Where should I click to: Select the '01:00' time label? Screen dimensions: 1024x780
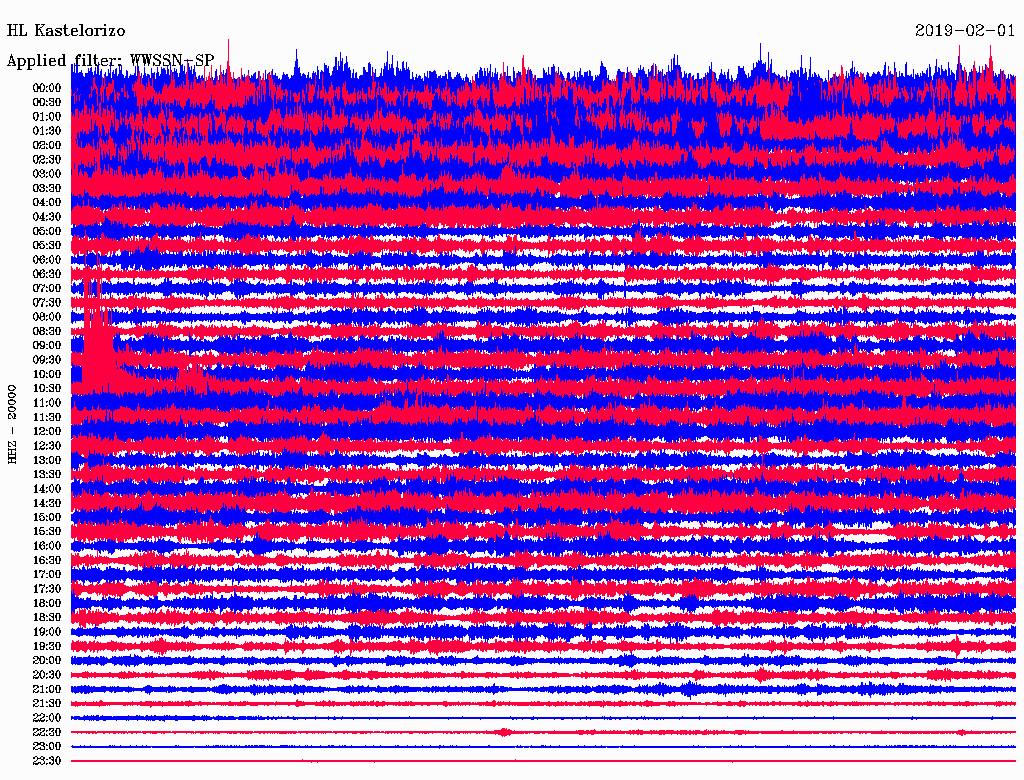tap(47, 117)
